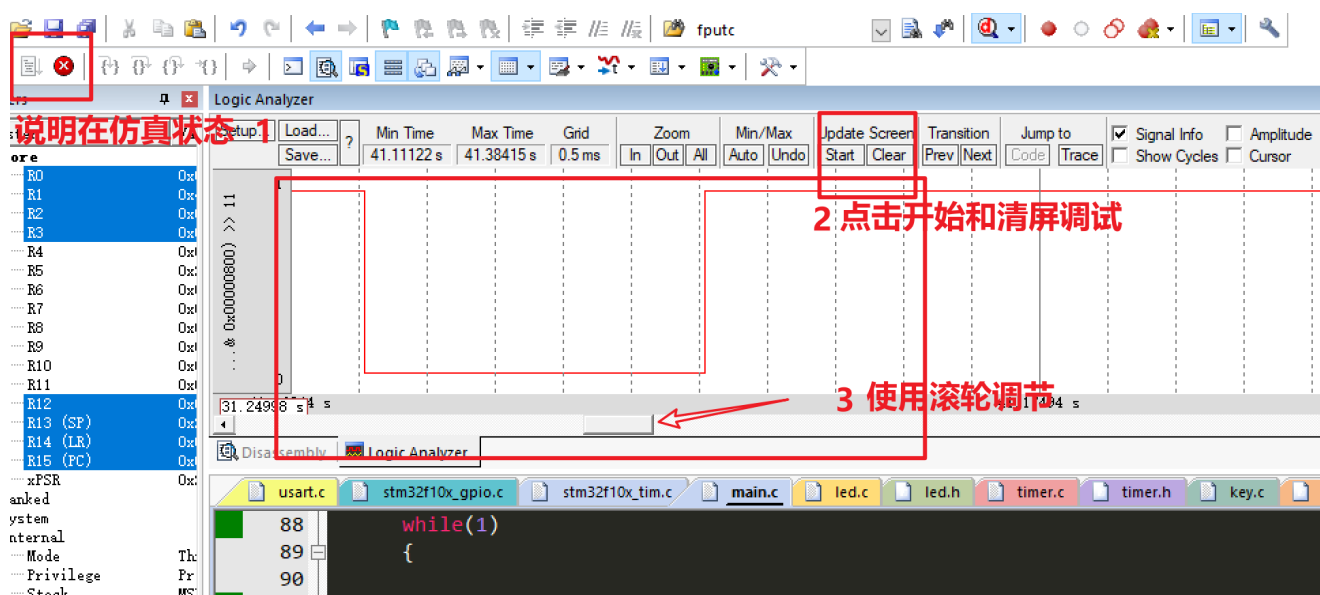Enable the Show Cycles checkbox
Image resolution: width=1320 pixels, height=595 pixels.
[1117, 156]
